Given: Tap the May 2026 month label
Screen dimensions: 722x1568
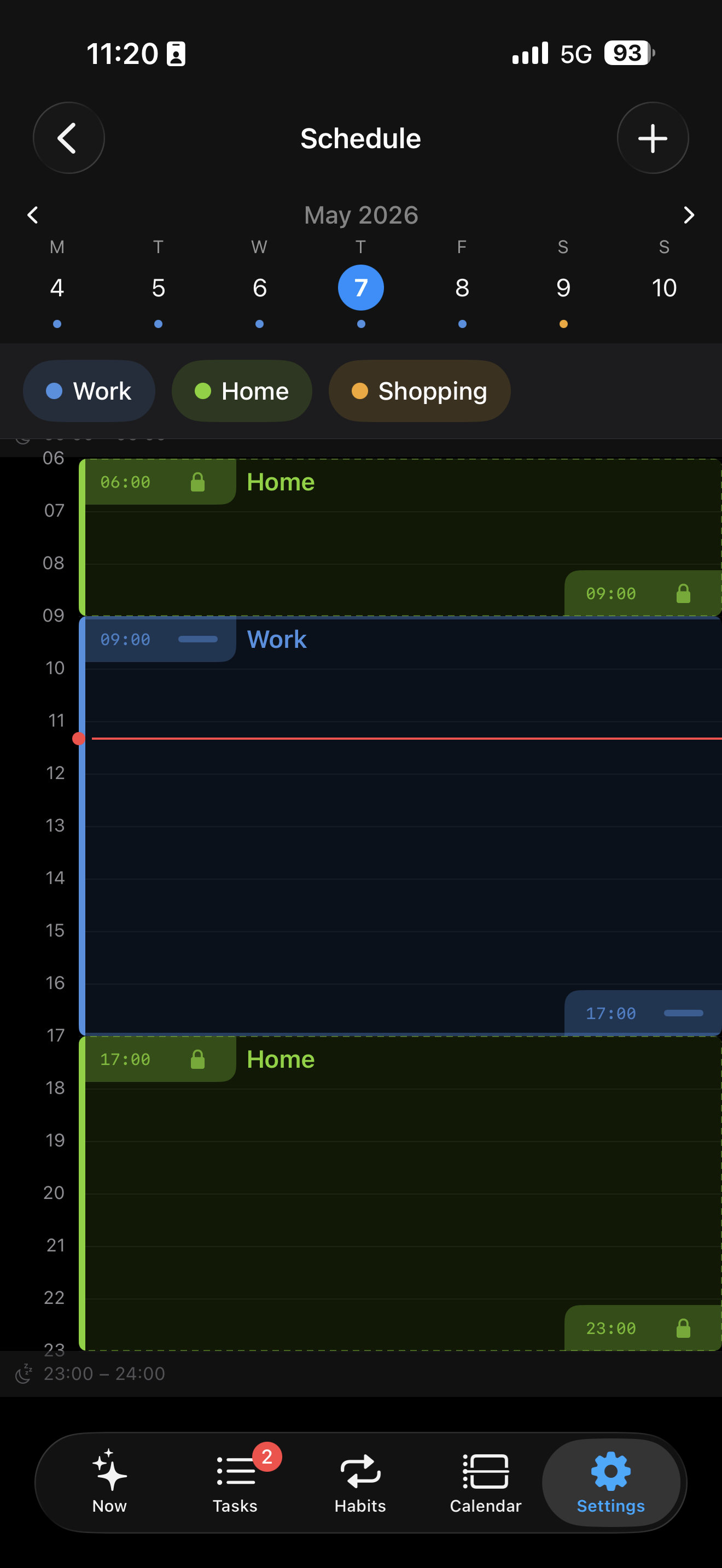Looking at the screenshot, I should coord(361,215).
